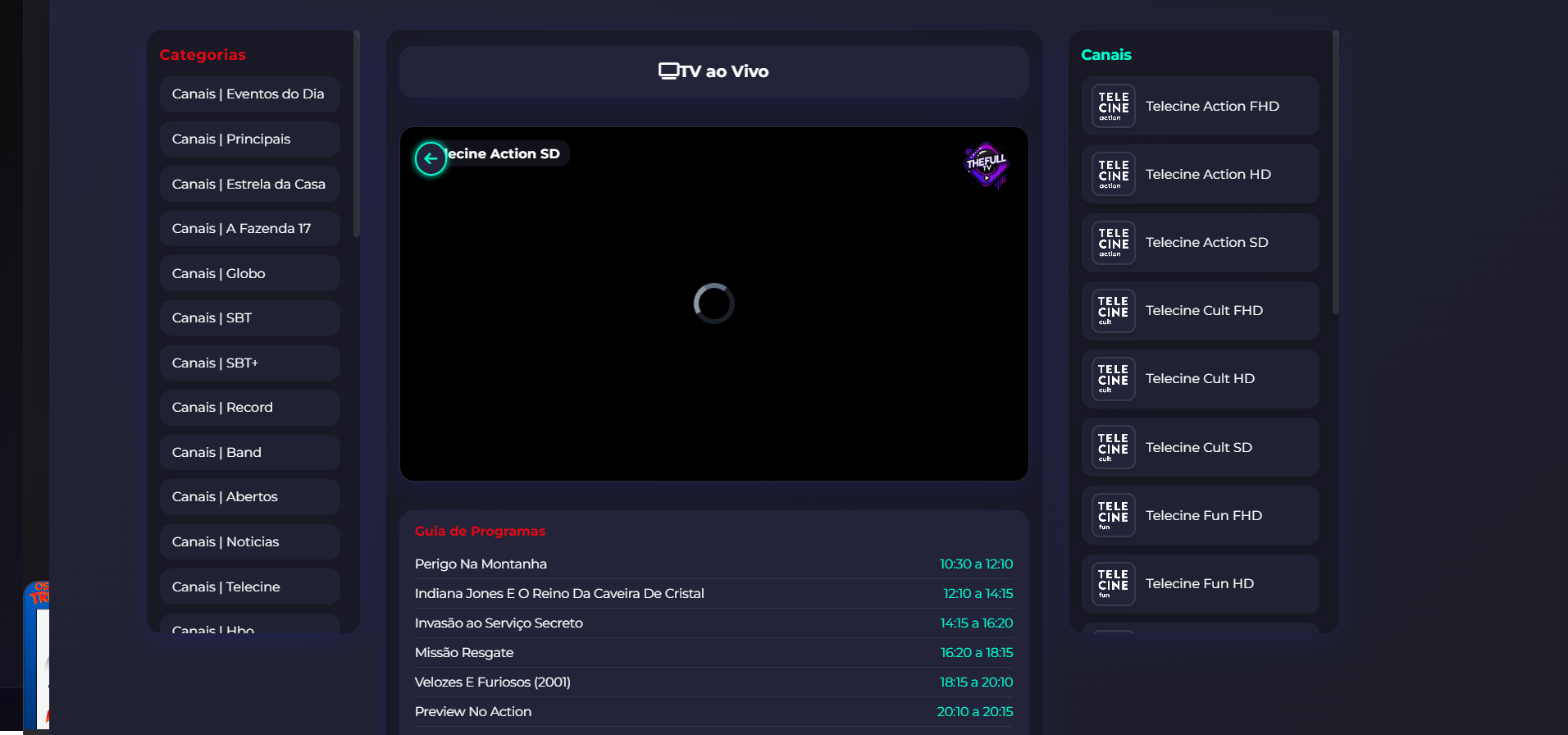Click the Categorias panel scrollbar
Image resolution: width=1568 pixels, height=735 pixels.
click(x=356, y=134)
